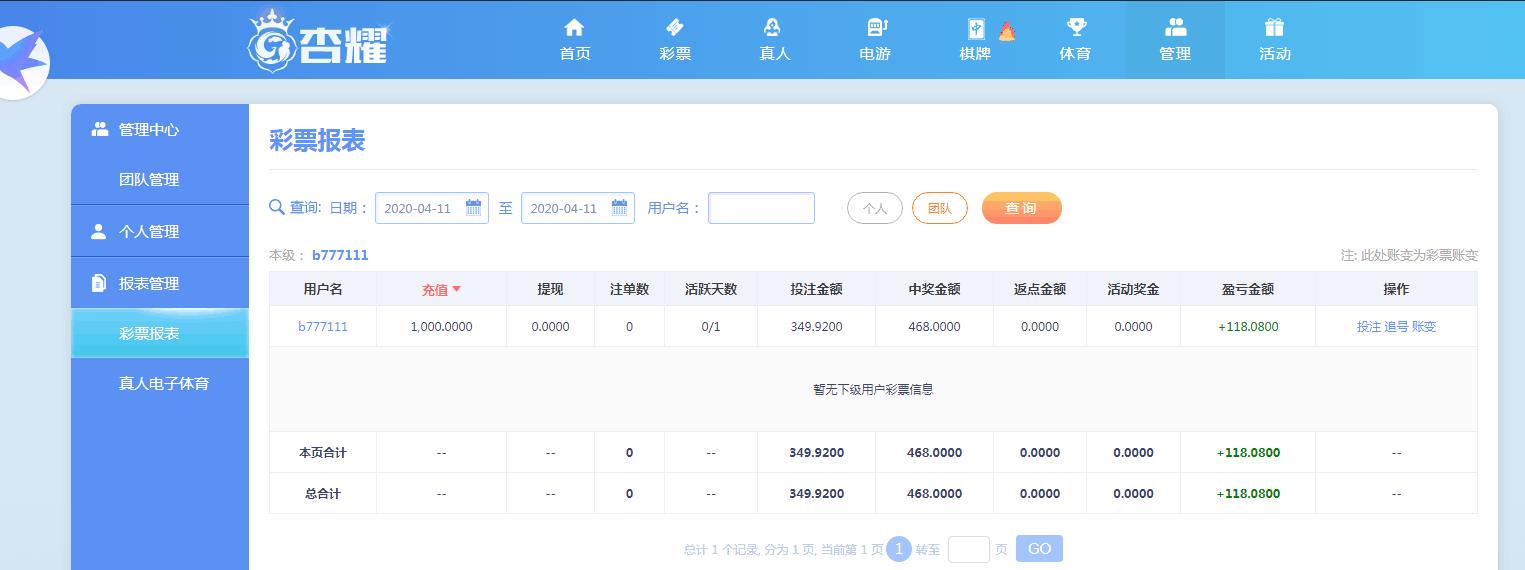Click the 注单数 column header
The image size is (1525, 570).
point(629,289)
